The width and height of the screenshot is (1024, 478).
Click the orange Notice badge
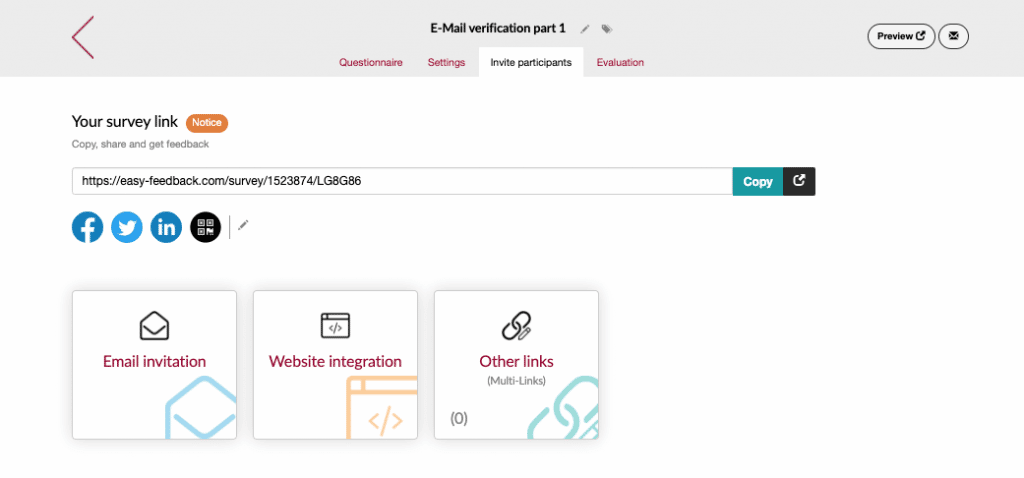207,122
